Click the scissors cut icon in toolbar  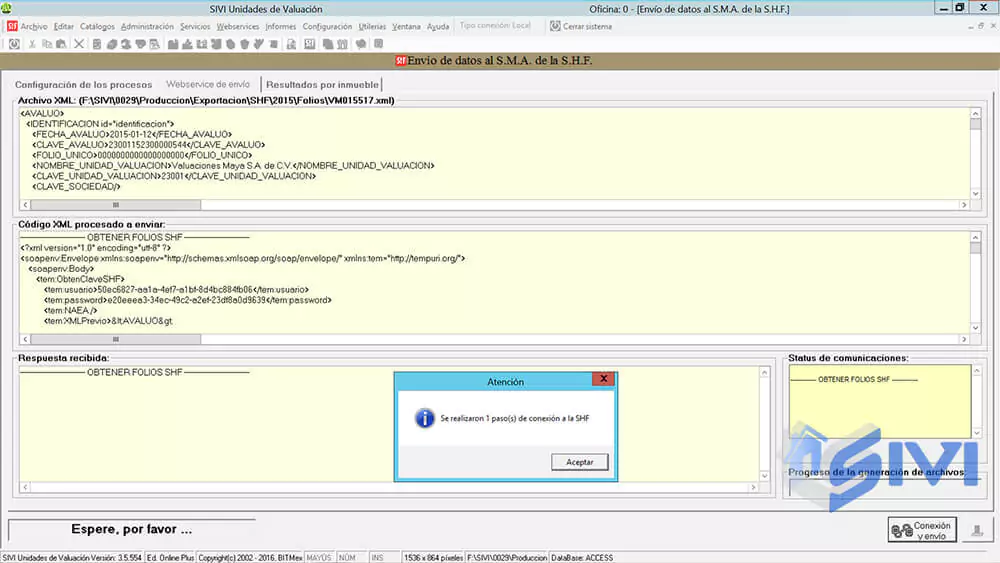tap(32, 44)
